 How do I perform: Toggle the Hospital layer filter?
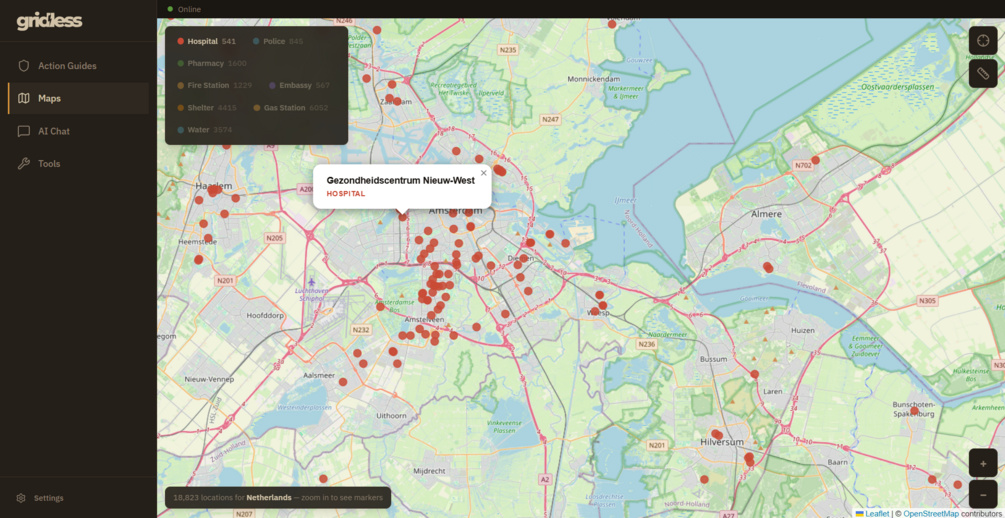coord(206,41)
